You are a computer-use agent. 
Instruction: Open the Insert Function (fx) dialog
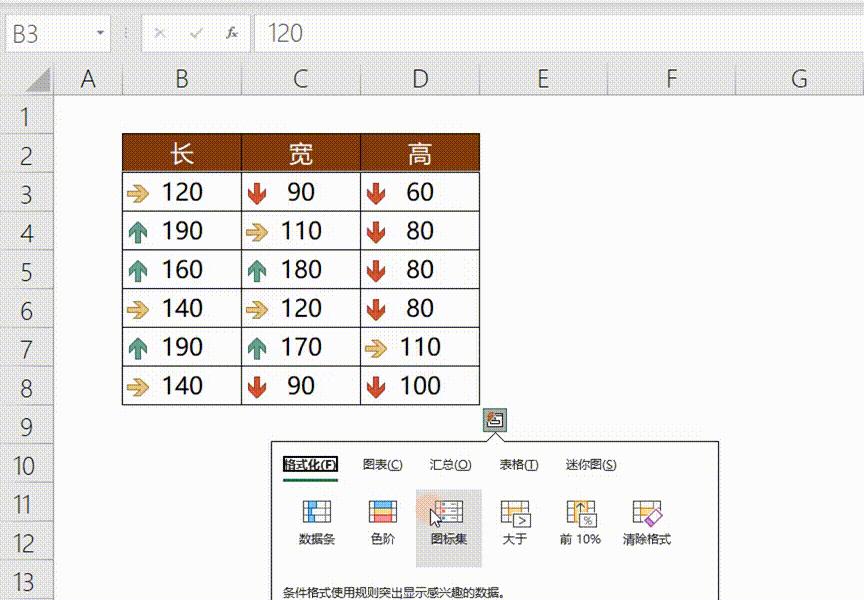(x=232, y=32)
